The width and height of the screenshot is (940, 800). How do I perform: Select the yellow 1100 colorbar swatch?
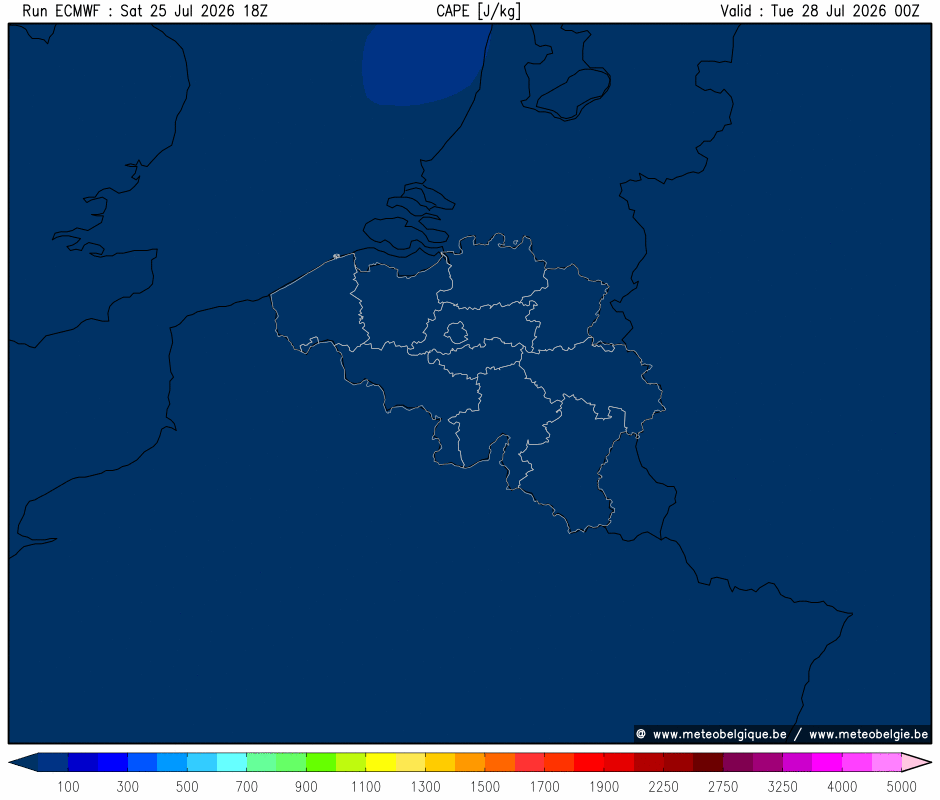tap(381, 762)
